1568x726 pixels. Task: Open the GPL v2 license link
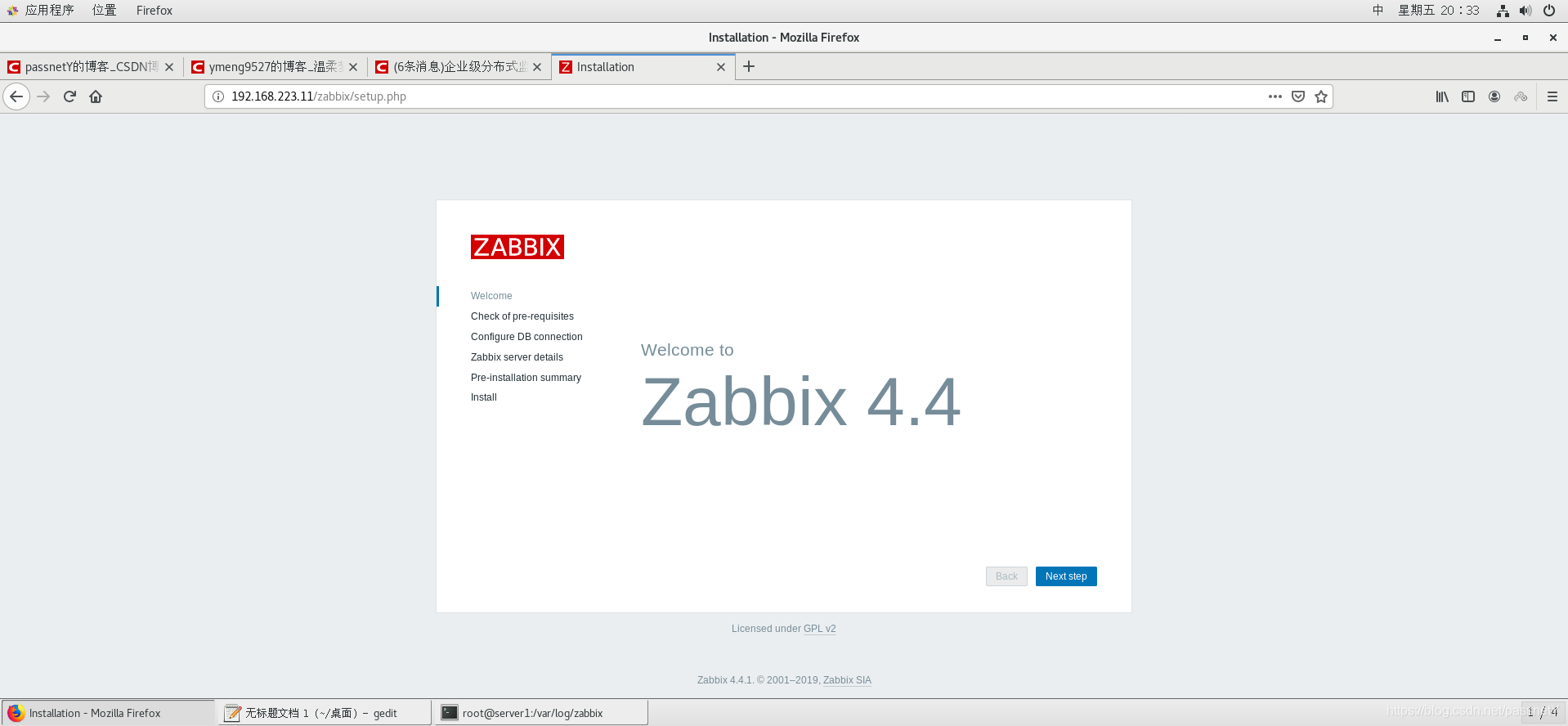(819, 629)
